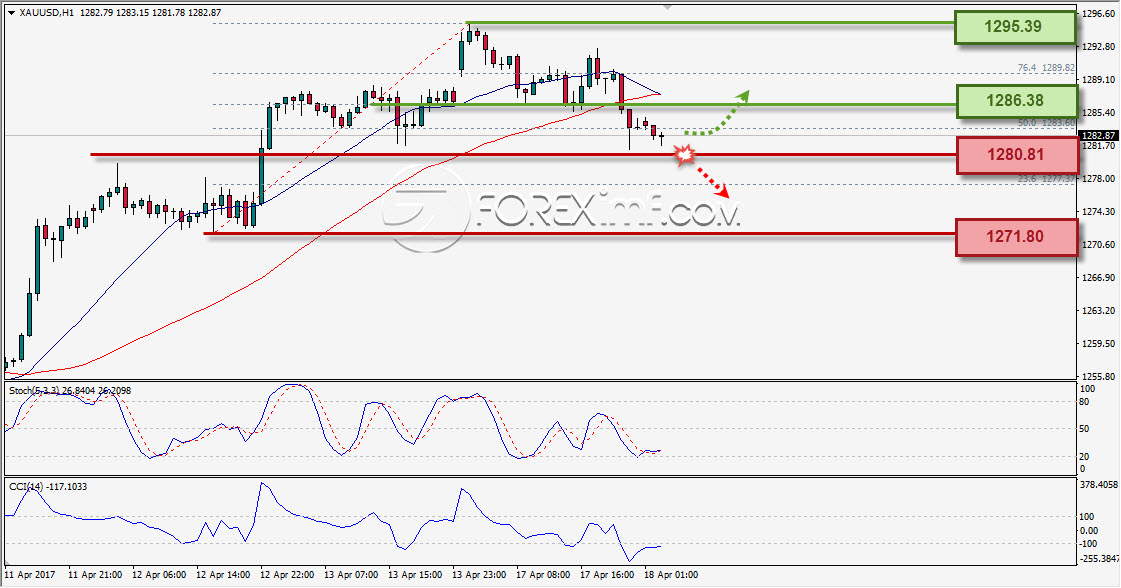Click the chart shift triangle marker at top
Image resolution: width=1121 pixels, height=588 pixels.
tap(667, 6)
